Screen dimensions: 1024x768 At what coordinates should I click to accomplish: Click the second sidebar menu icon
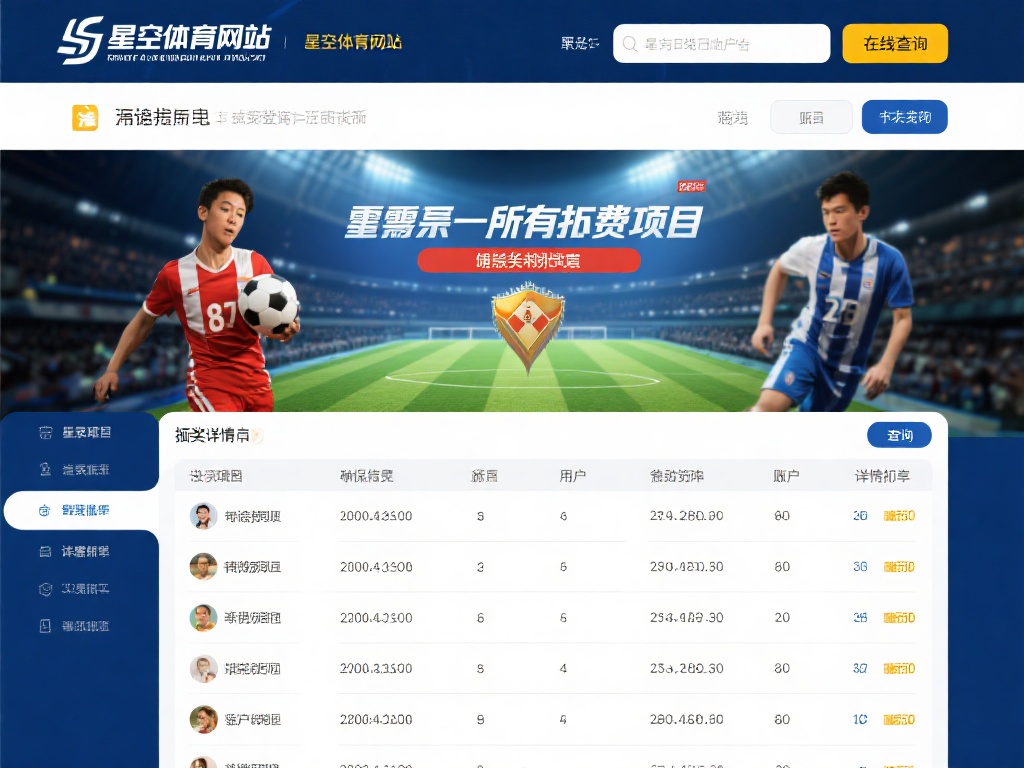coord(45,469)
